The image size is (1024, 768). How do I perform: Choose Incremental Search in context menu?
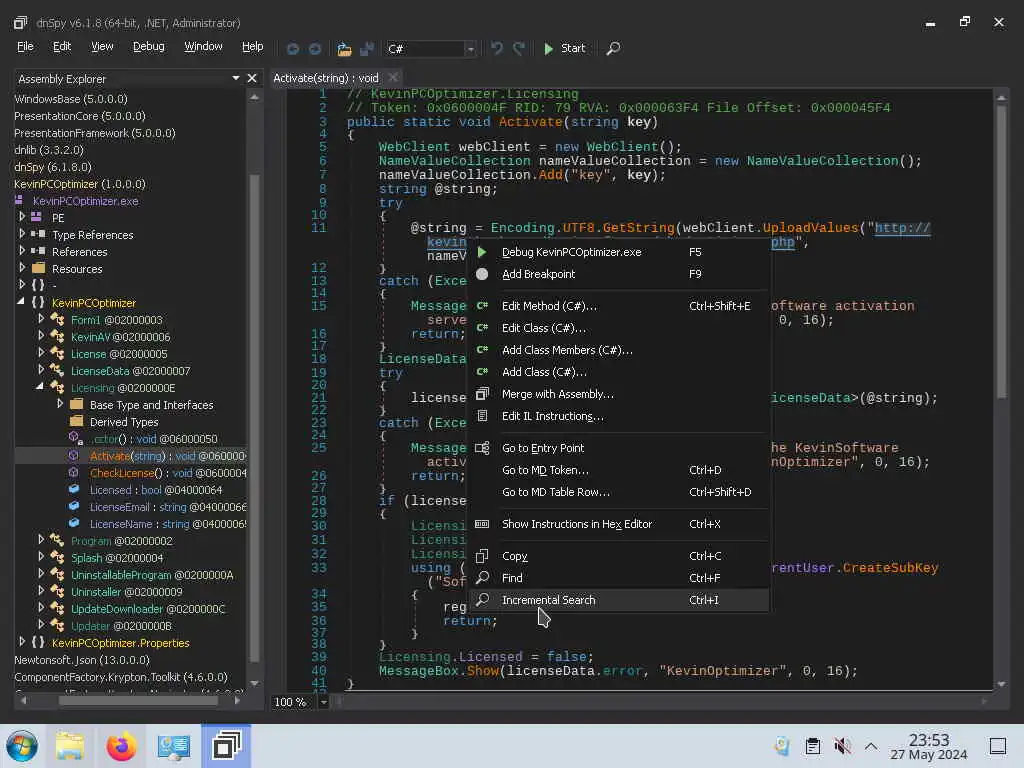[618, 600]
